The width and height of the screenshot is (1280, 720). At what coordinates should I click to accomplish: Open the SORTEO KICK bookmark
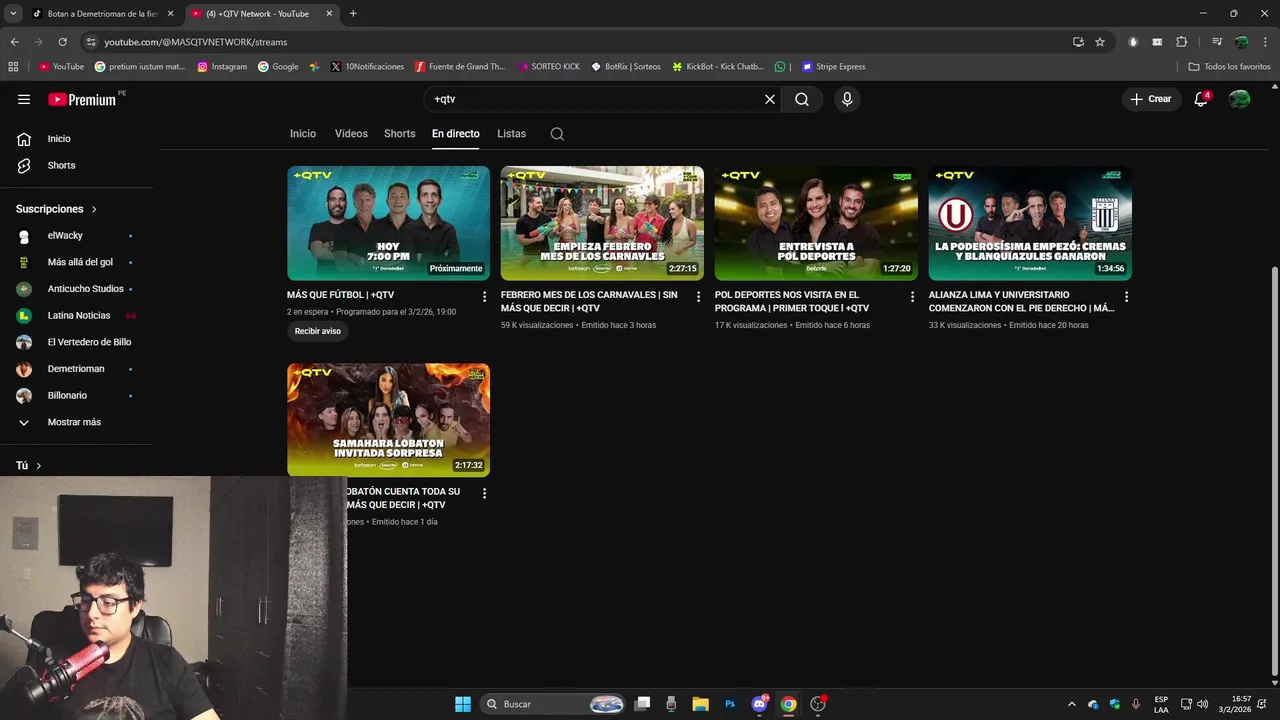[549, 67]
